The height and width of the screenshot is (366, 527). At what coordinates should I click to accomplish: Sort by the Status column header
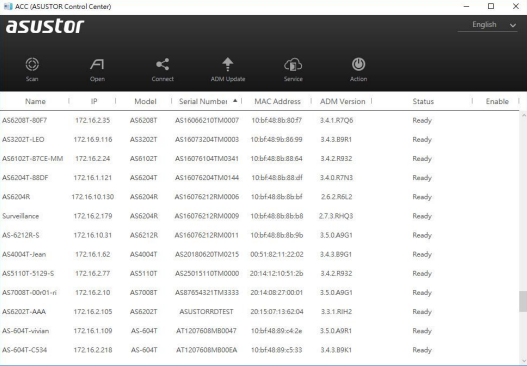[x=423, y=101]
